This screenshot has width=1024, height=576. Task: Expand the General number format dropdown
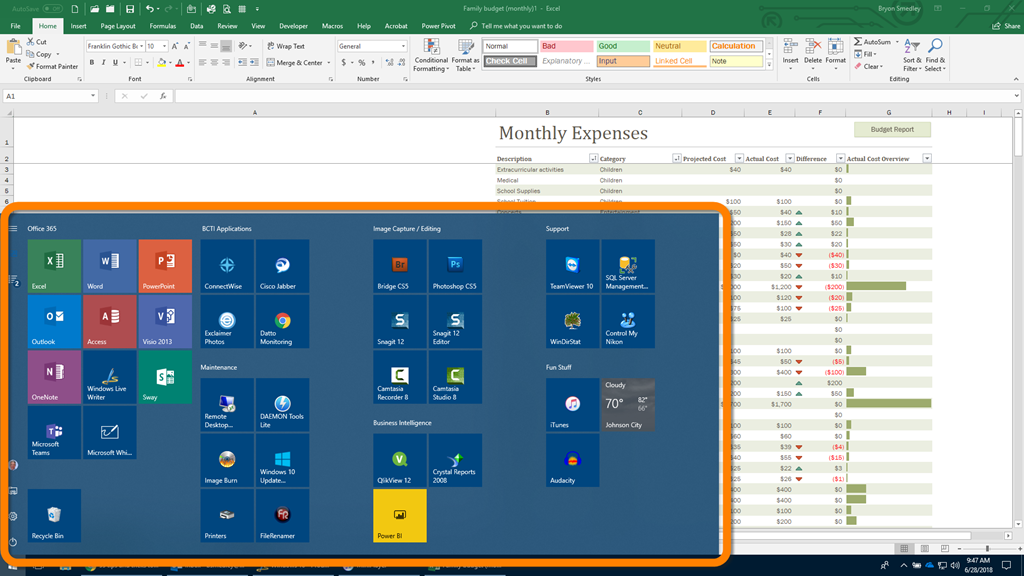pos(403,46)
